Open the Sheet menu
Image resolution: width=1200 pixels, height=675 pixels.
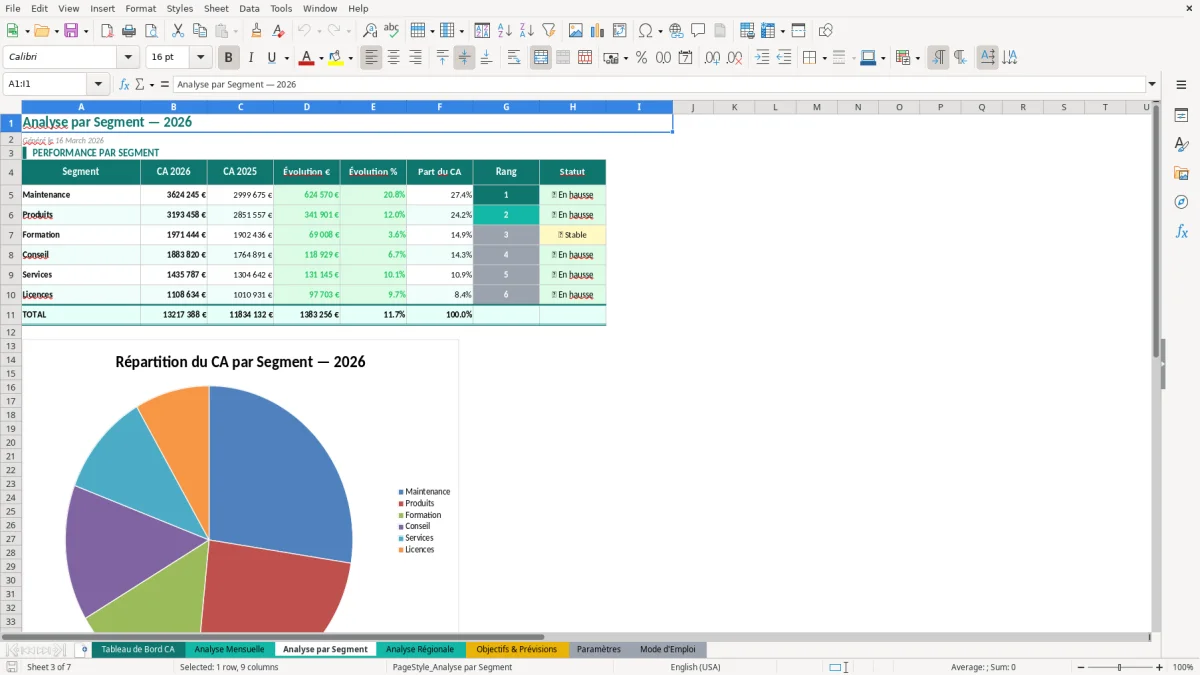(x=216, y=8)
